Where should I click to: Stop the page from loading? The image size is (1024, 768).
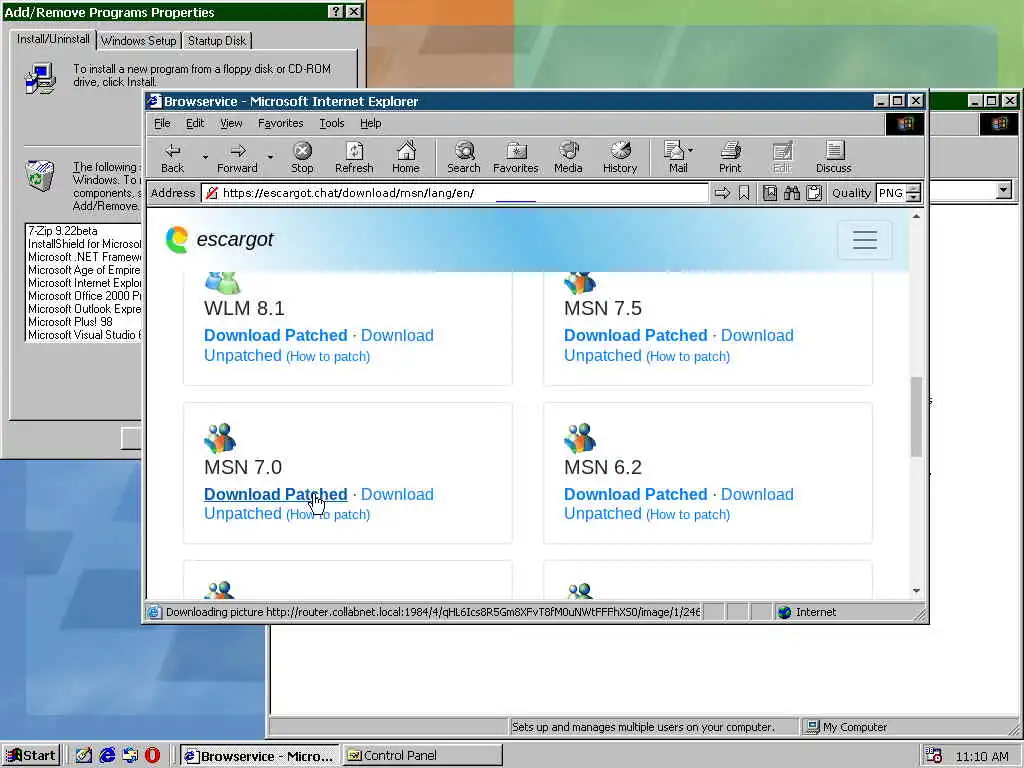(x=302, y=158)
